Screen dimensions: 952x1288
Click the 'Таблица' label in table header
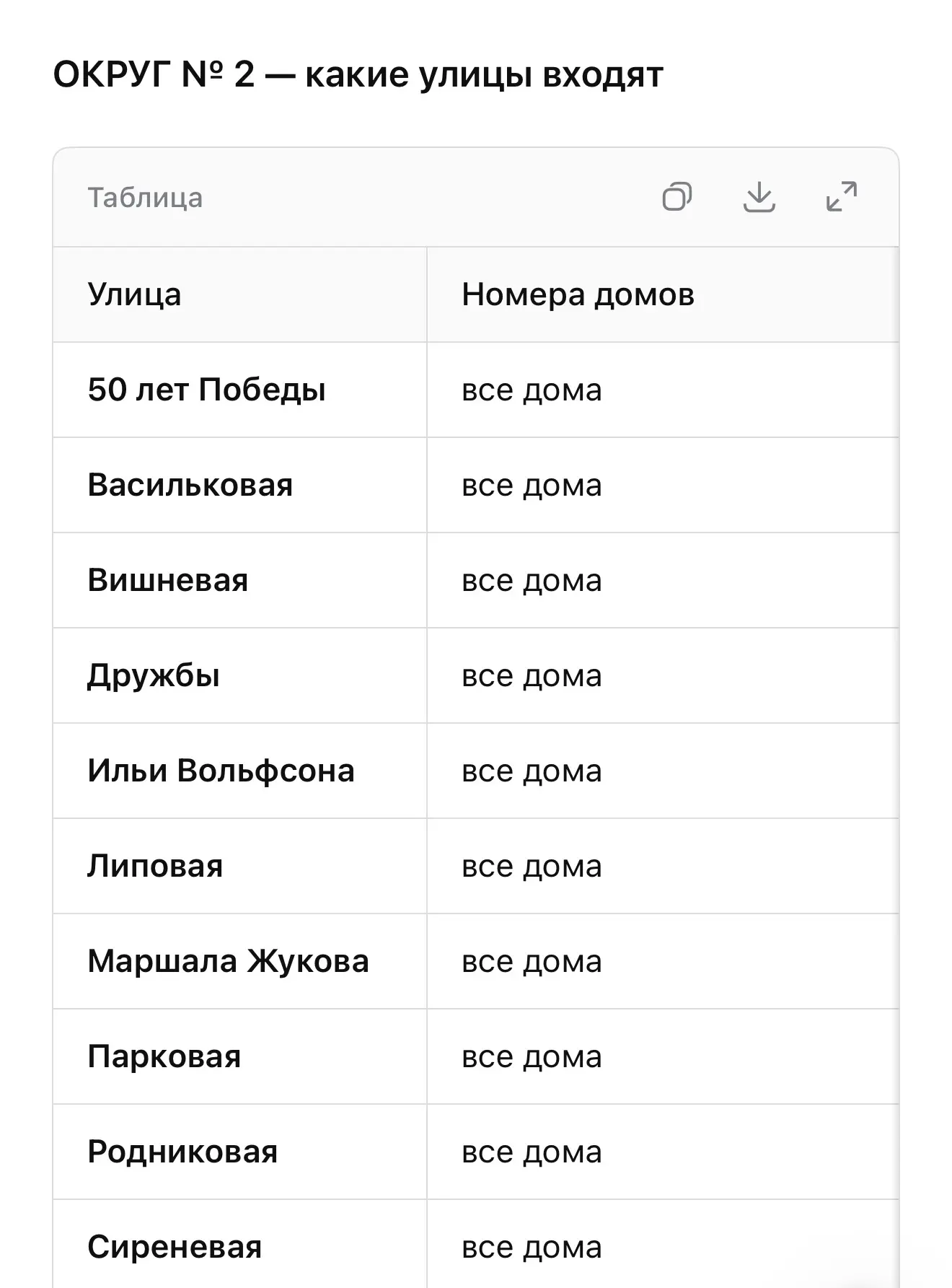coord(145,198)
